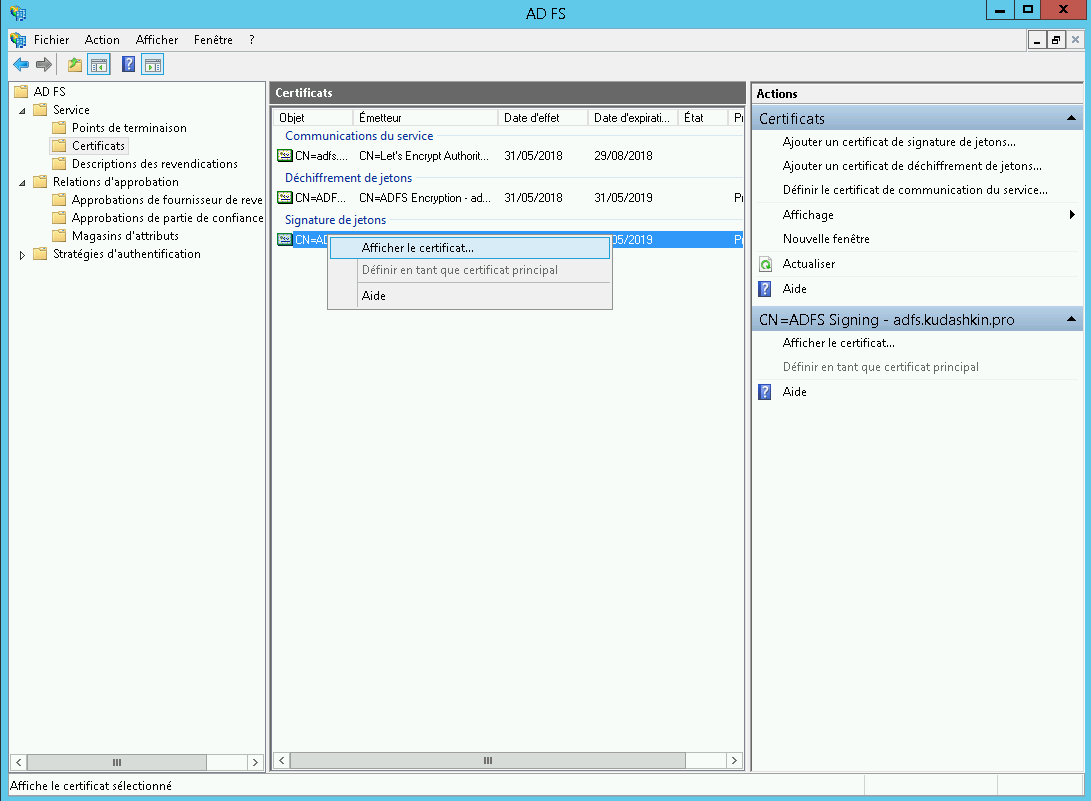
Task: Click certificate icon of CN=adfs Let's Encrypt row
Action: (285, 155)
